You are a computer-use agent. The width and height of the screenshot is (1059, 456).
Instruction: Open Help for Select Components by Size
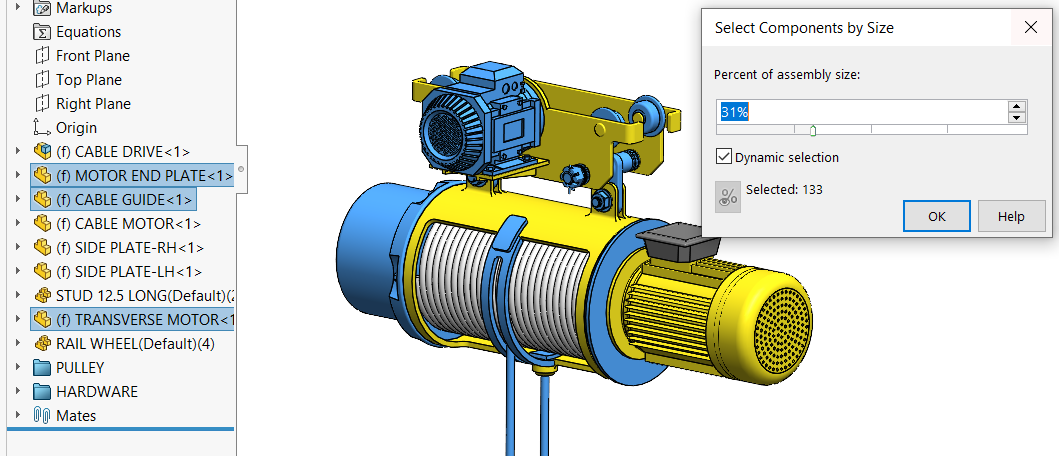coord(1011,216)
